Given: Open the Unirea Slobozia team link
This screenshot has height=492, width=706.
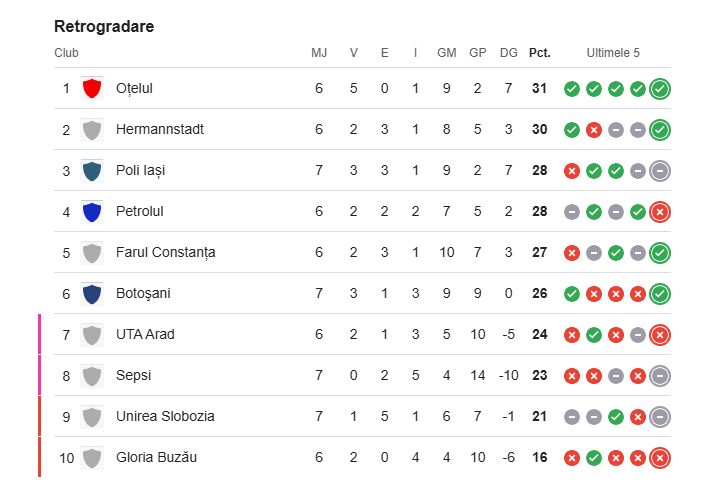Looking at the screenshot, I should [x=165, y=417].
